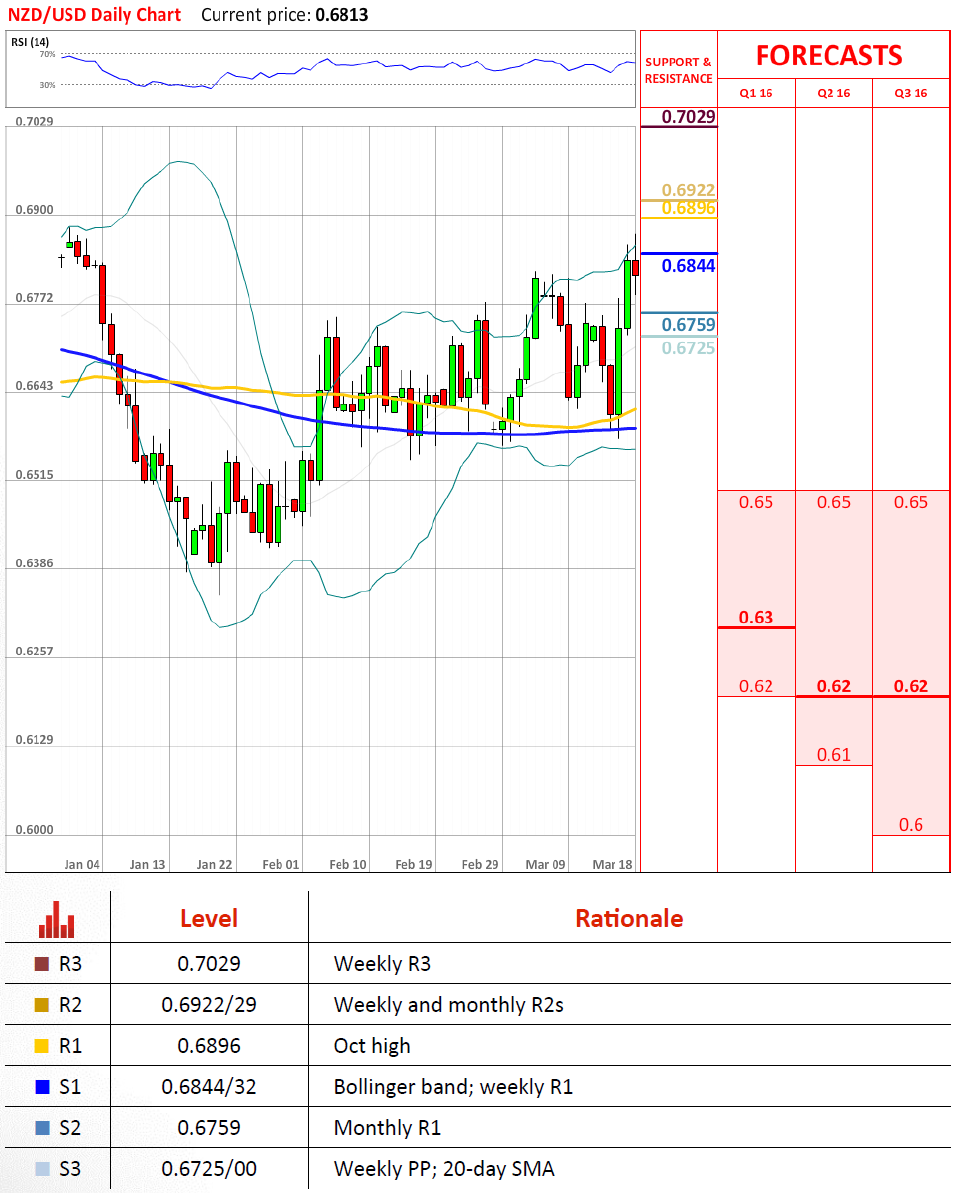This screenshot has height=1193, width=963.
Task: Click the Monthly R1 rationale text
Action: coord(387,1128)
